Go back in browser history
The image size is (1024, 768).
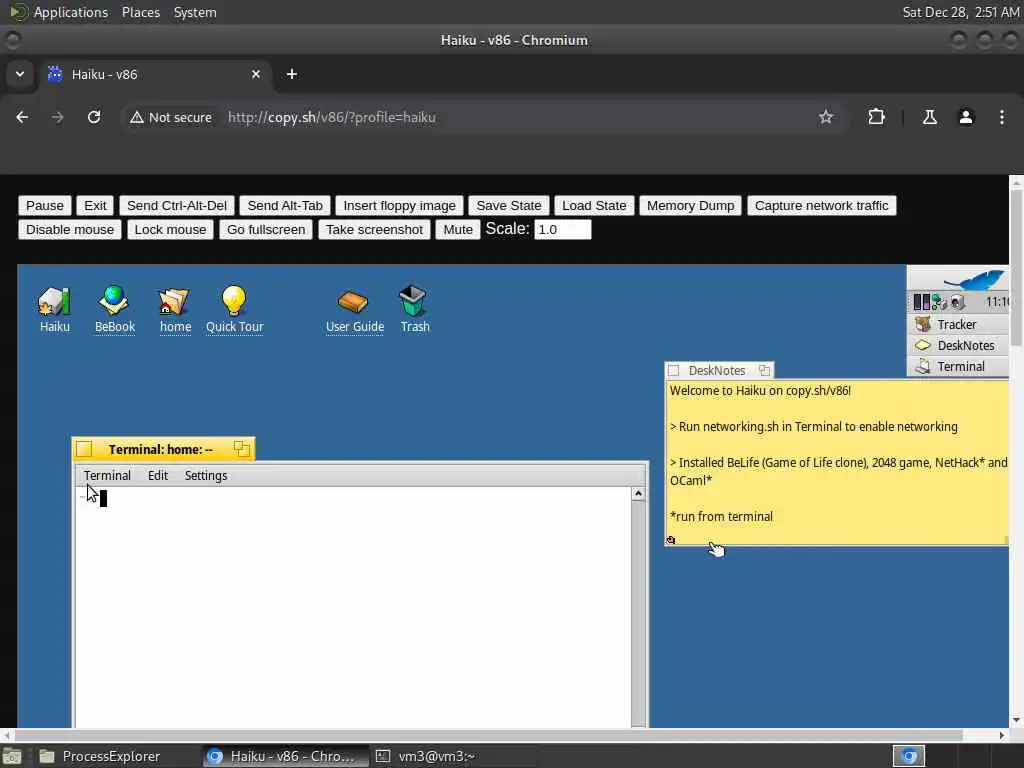[22, 117]
